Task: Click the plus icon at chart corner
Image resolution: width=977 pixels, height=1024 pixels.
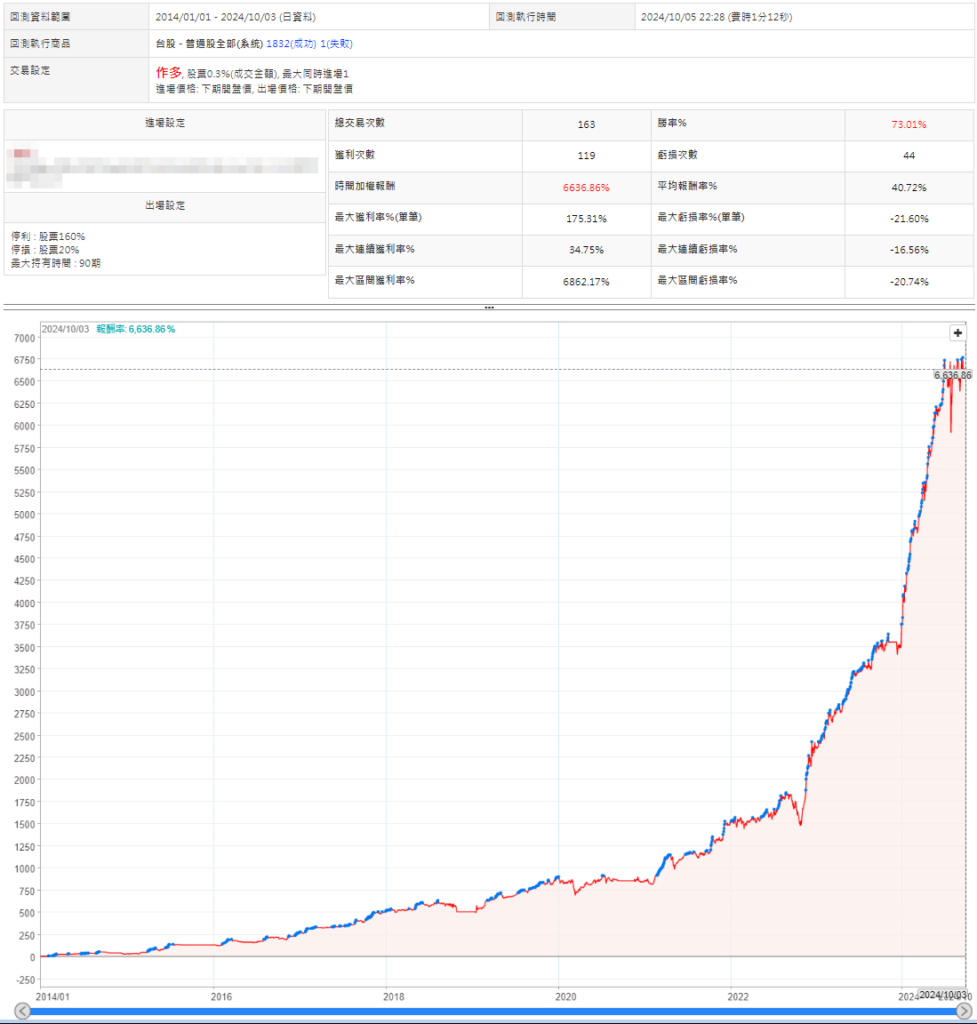Action: coord(957,333)
